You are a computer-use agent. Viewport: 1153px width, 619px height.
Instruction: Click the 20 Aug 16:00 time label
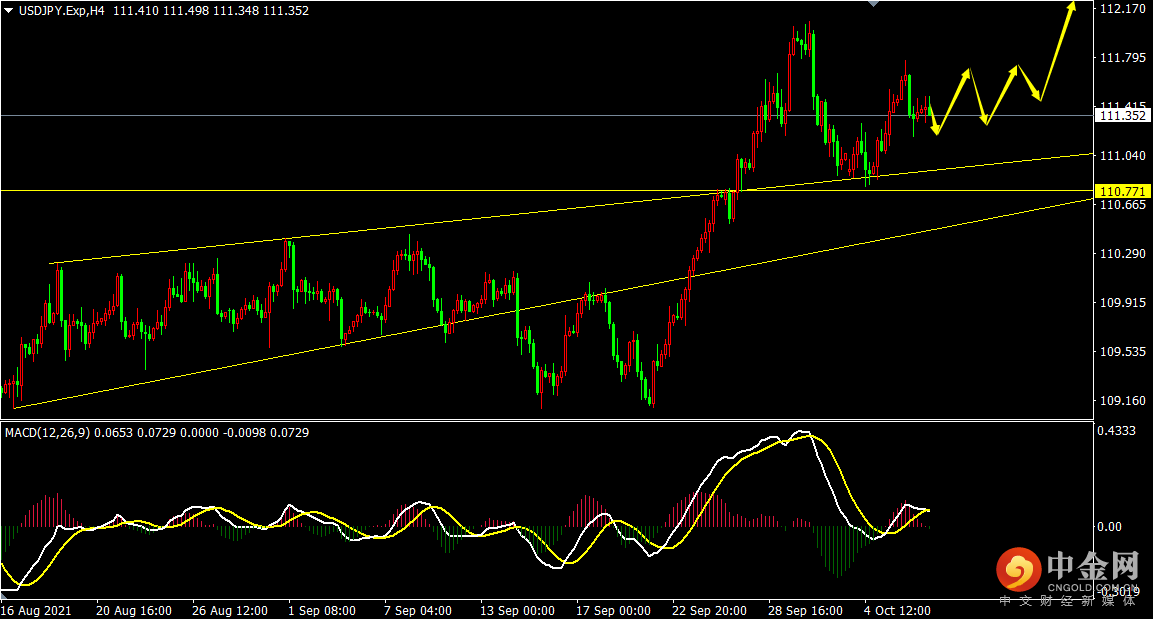click(134, 611)
